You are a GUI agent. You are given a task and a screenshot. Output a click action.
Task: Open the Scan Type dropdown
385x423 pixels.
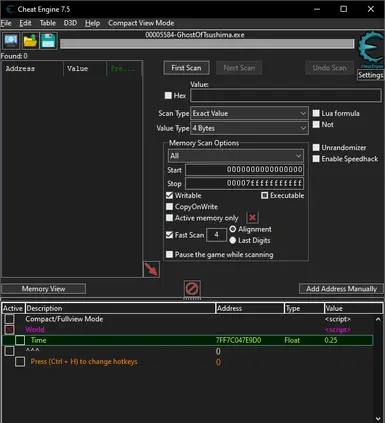point(249,113)
